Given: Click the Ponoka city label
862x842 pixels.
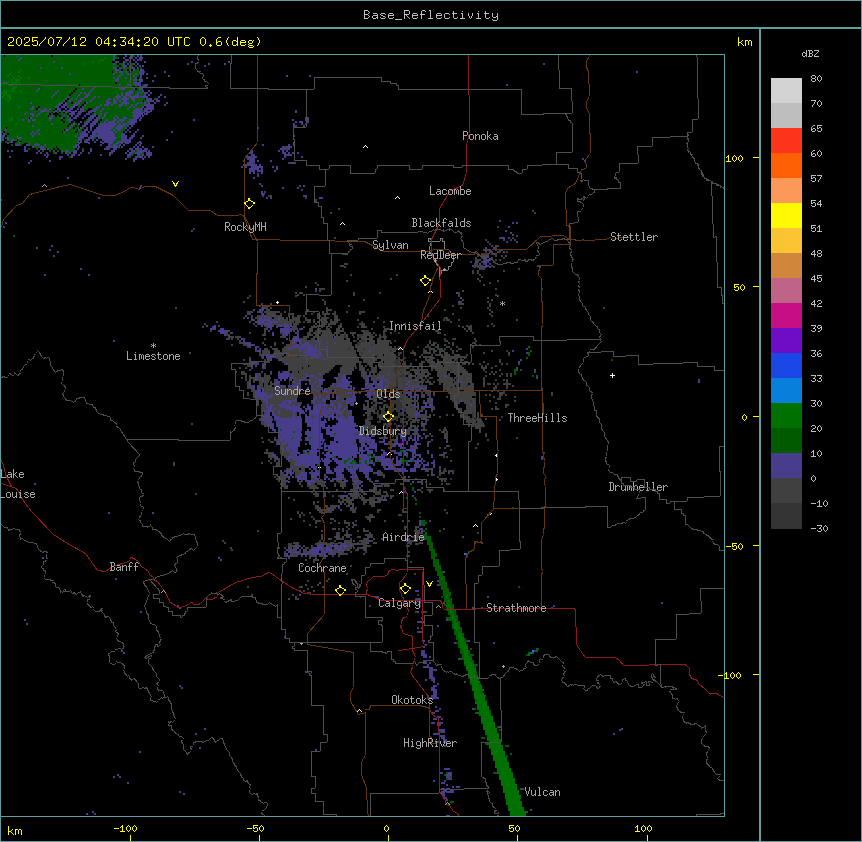Looking at the screenshot, I should [x=480, y=136].
